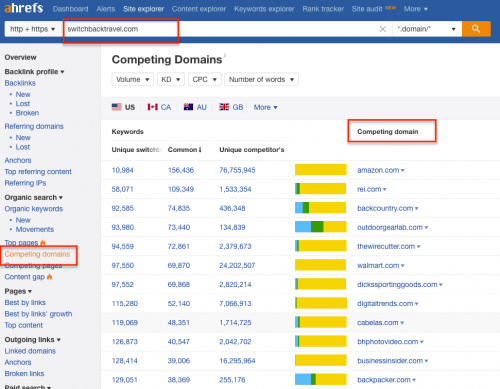
Task: Click the amazon.com competing domain link
Action: (378, 170)
